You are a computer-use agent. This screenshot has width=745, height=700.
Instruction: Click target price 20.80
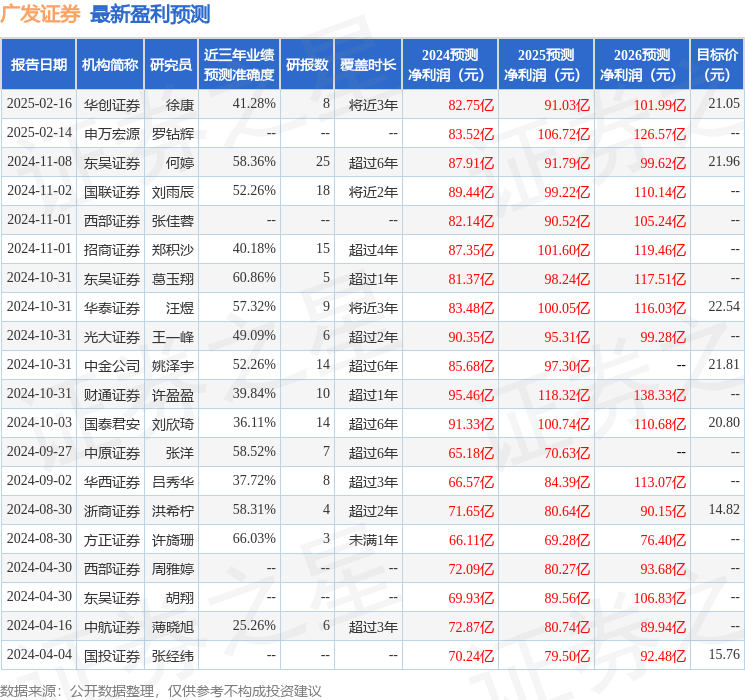724,422
